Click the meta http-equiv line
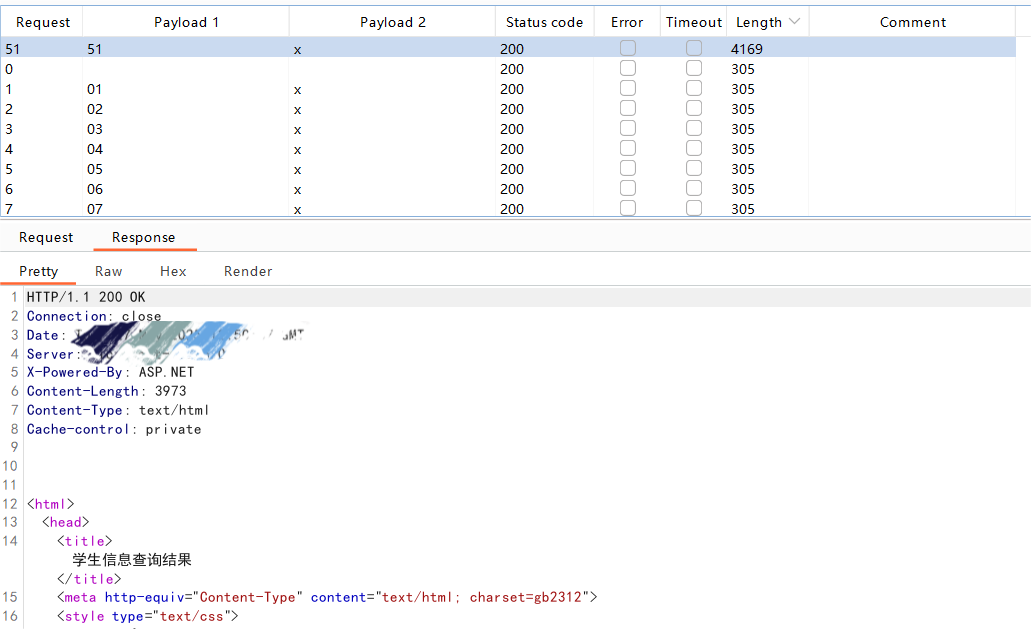Screen dimensions: 1031x629 point(327,597)
